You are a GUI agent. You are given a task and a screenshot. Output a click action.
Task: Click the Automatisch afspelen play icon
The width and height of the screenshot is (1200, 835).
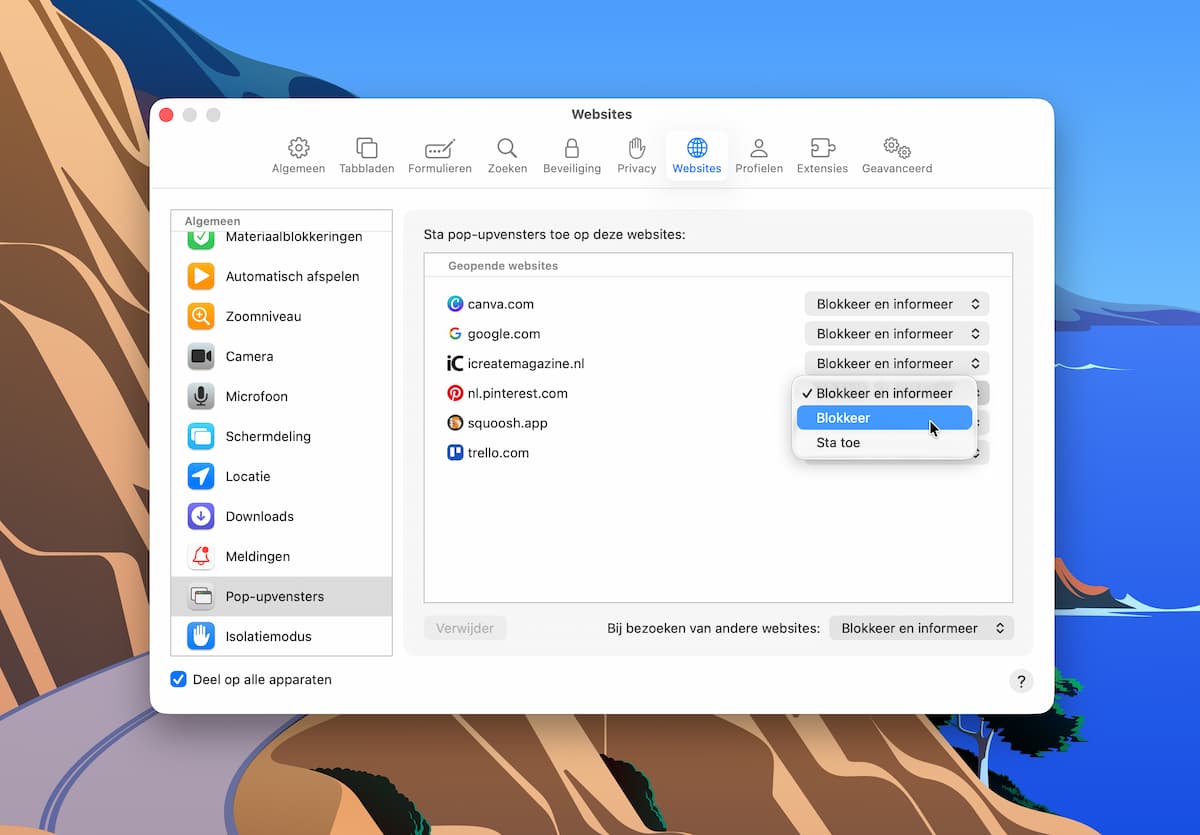pos(201,276)
